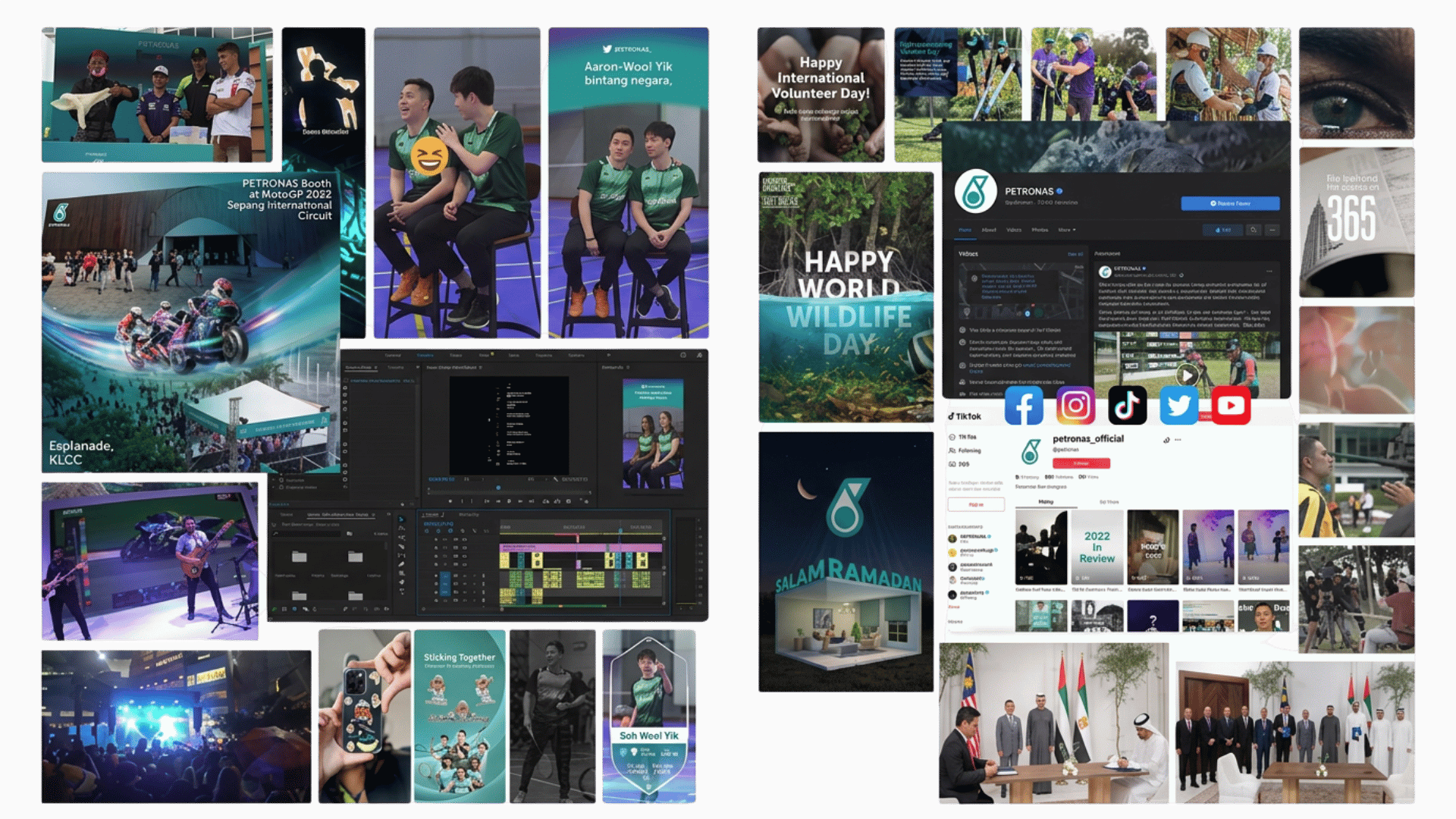Open Following in the TikTok sidebar

point(965,450)
